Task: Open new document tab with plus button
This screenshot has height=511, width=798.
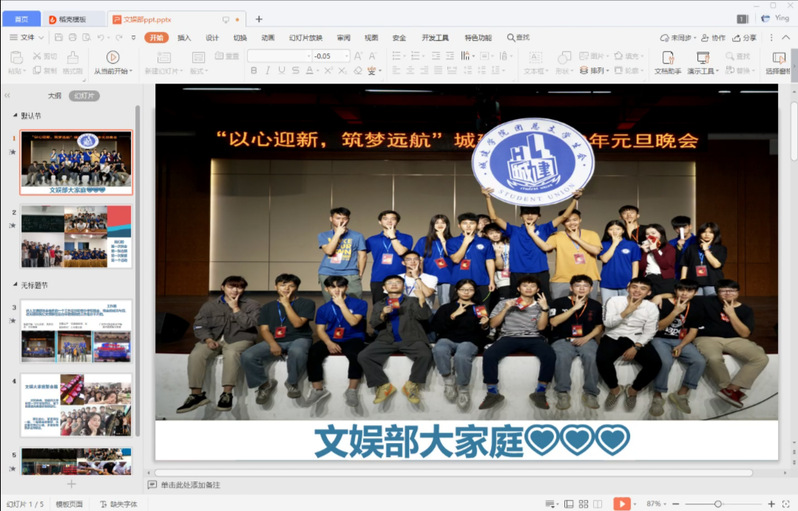Action: (259, 19)
